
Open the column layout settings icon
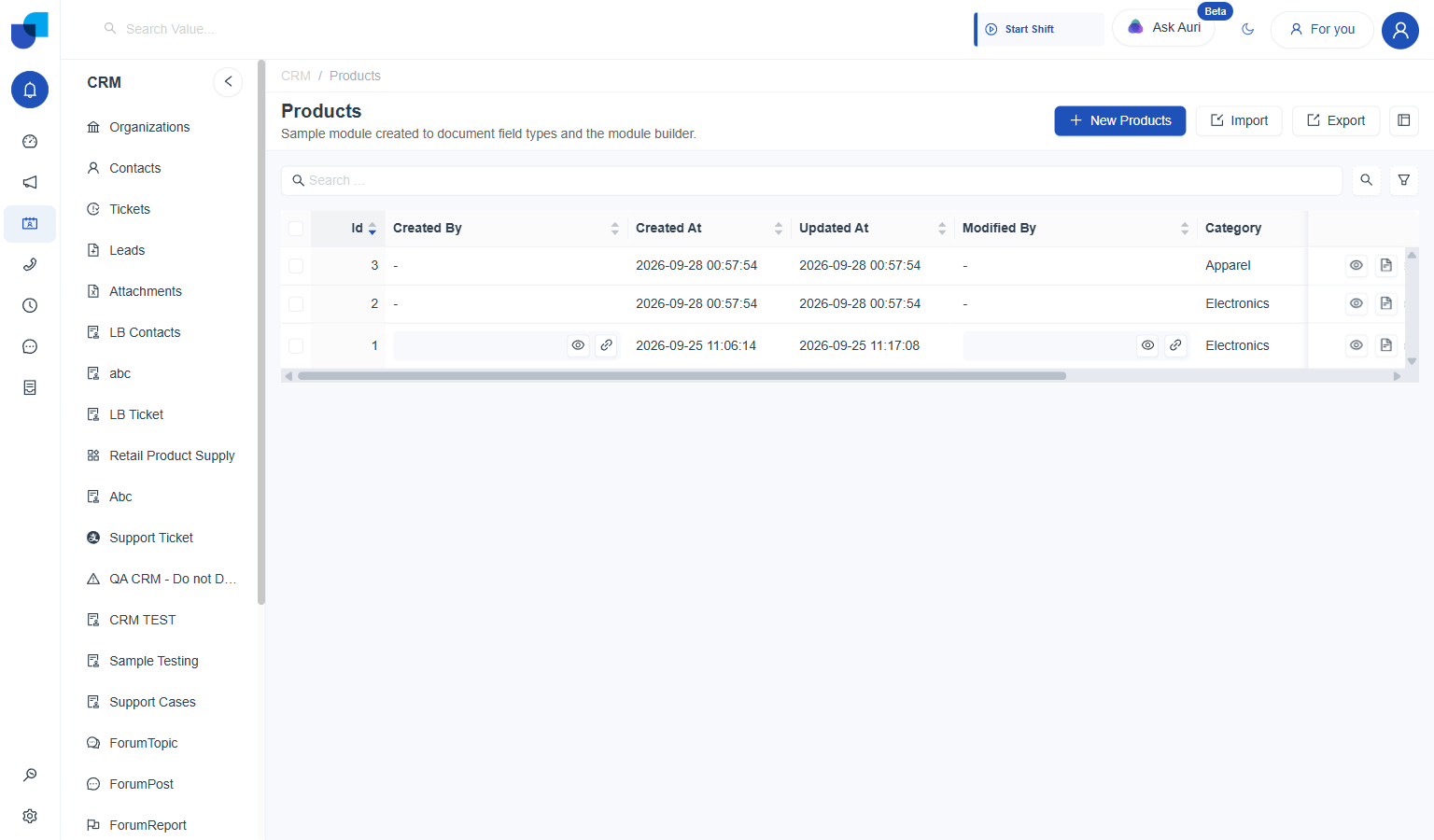[x=1404, y=120]
